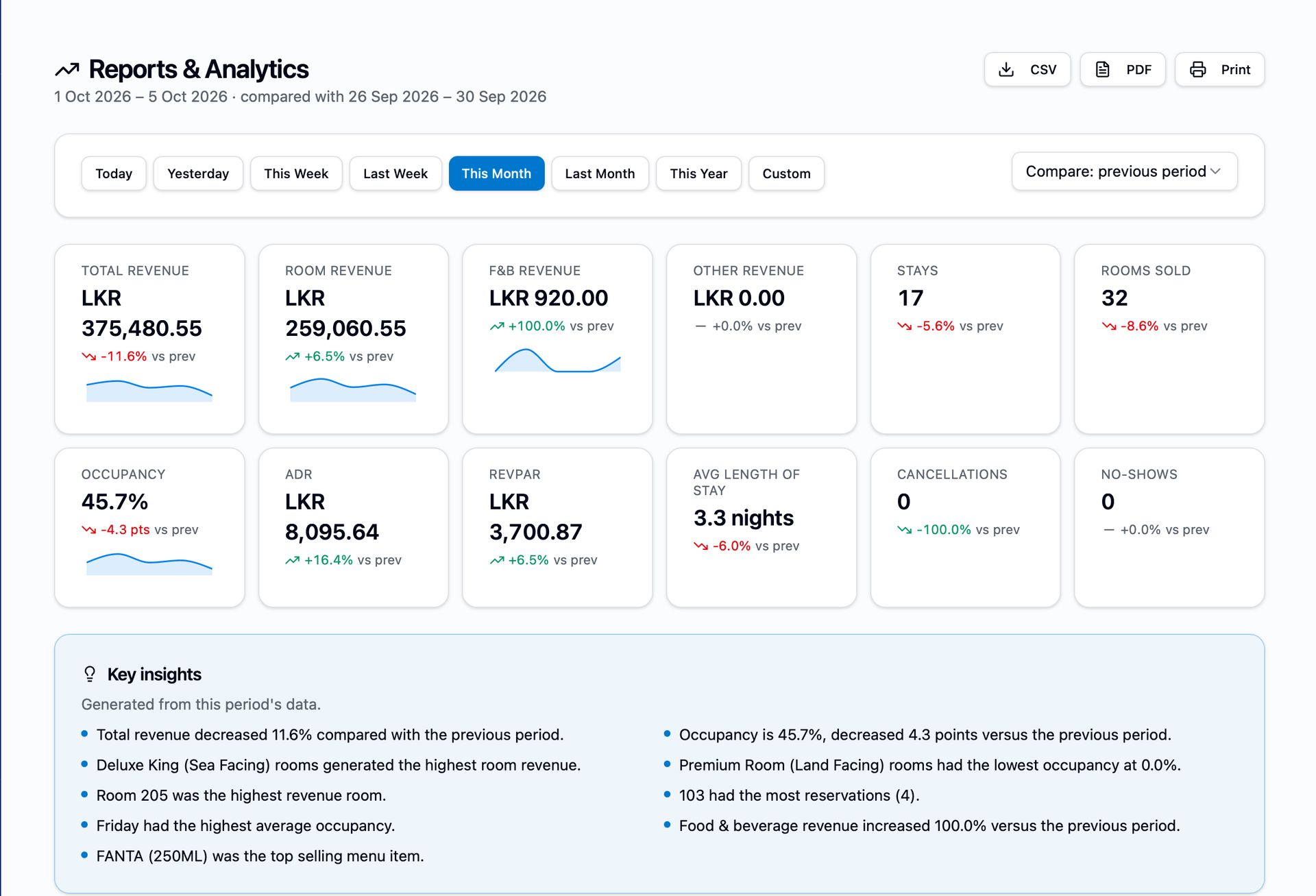The image size is (1316, 896).
Task: Open the Compare: previous period dropdown
Action: tap(1124, 171)
